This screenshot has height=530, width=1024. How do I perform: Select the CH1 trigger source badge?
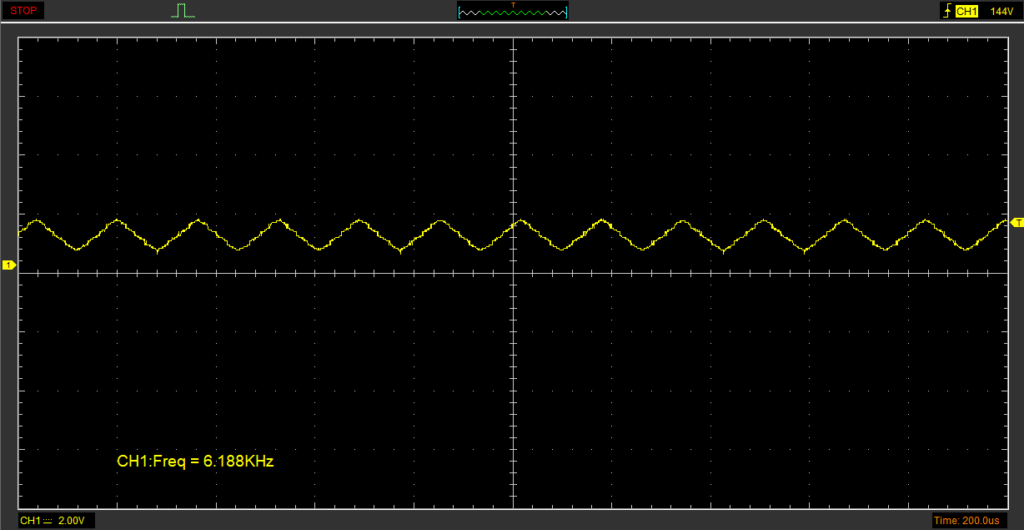click(x=966, y=11)
